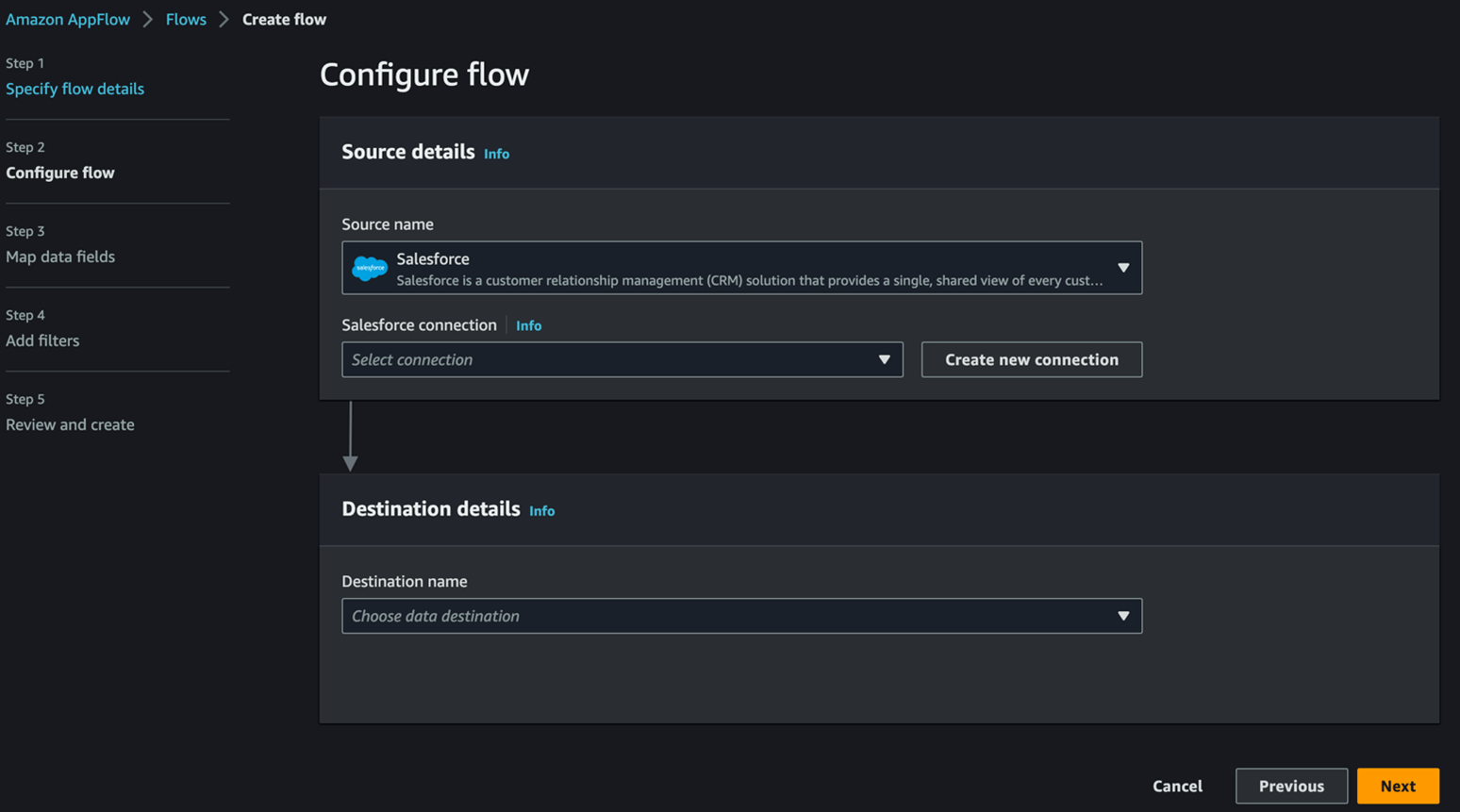This screenshot has height=812, width=1460.
Task: Jump to Step 5 Review and create
Action: (70, 424)
